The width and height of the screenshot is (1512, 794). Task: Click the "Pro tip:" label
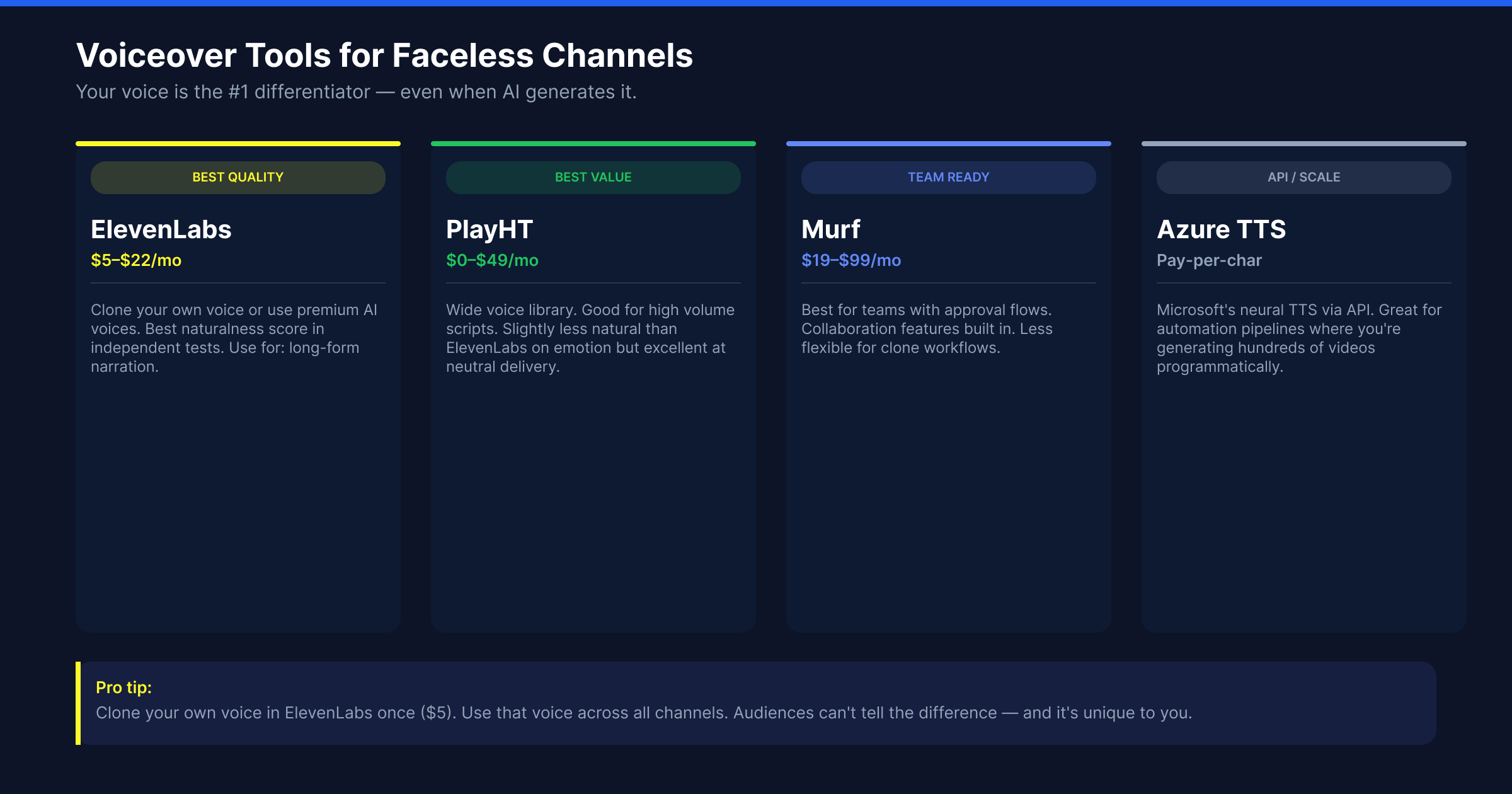123,688
